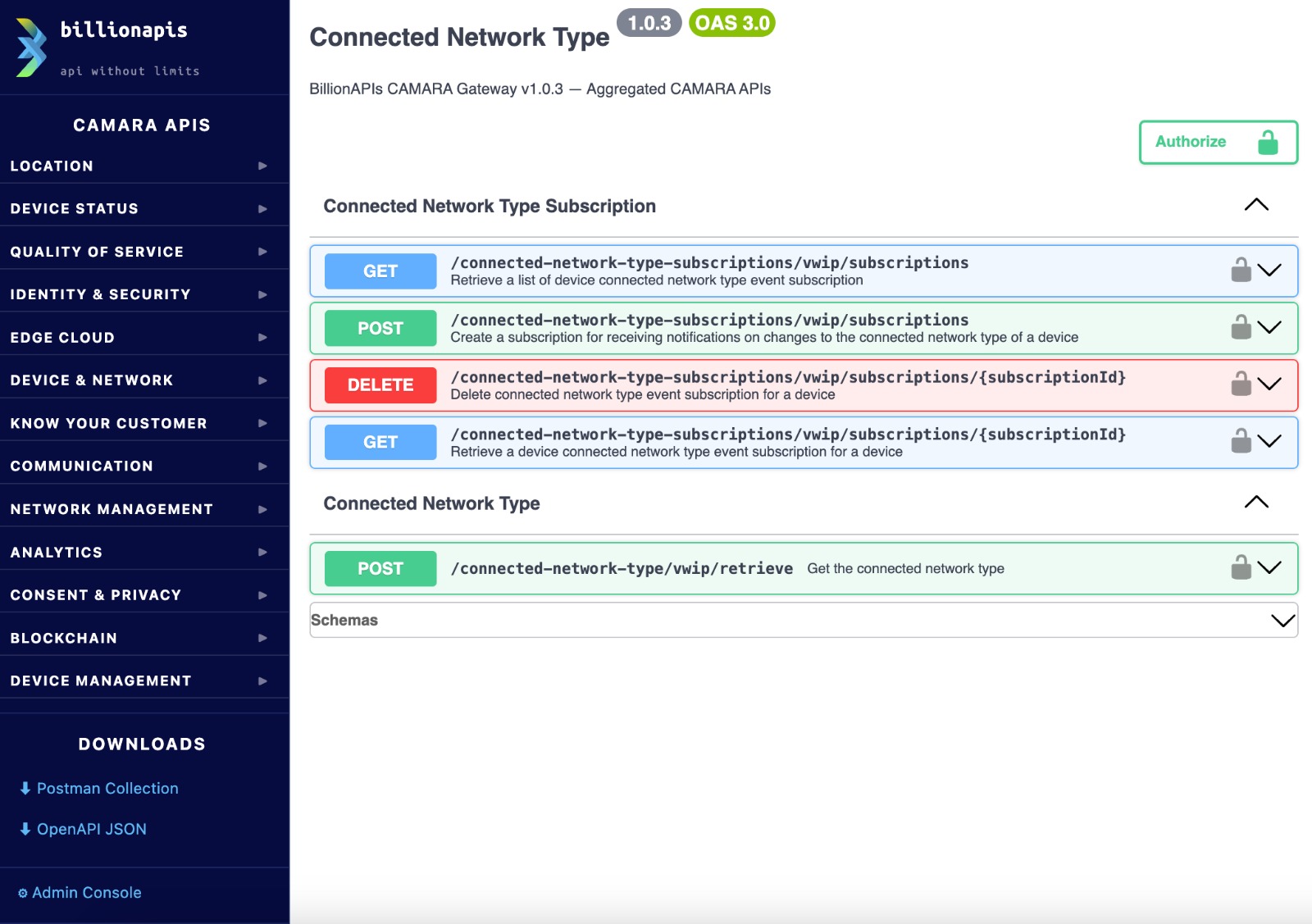
Task: Click lock icon on POST subscriptions row
Action: pos(1241,327)
